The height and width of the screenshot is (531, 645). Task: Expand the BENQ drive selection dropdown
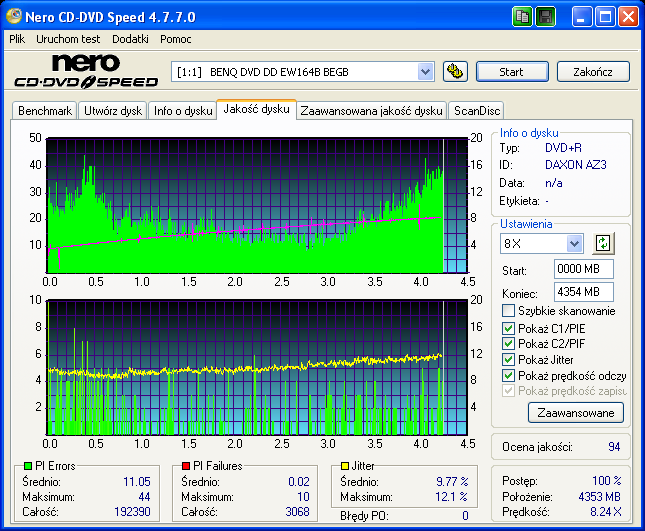(425, 72)
